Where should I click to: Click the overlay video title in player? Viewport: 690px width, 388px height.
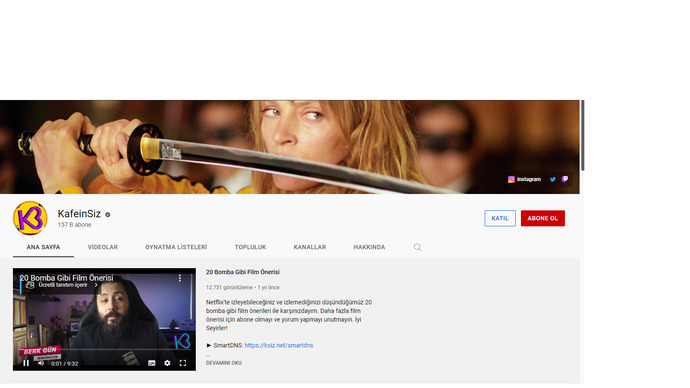(x=66, y=278)
